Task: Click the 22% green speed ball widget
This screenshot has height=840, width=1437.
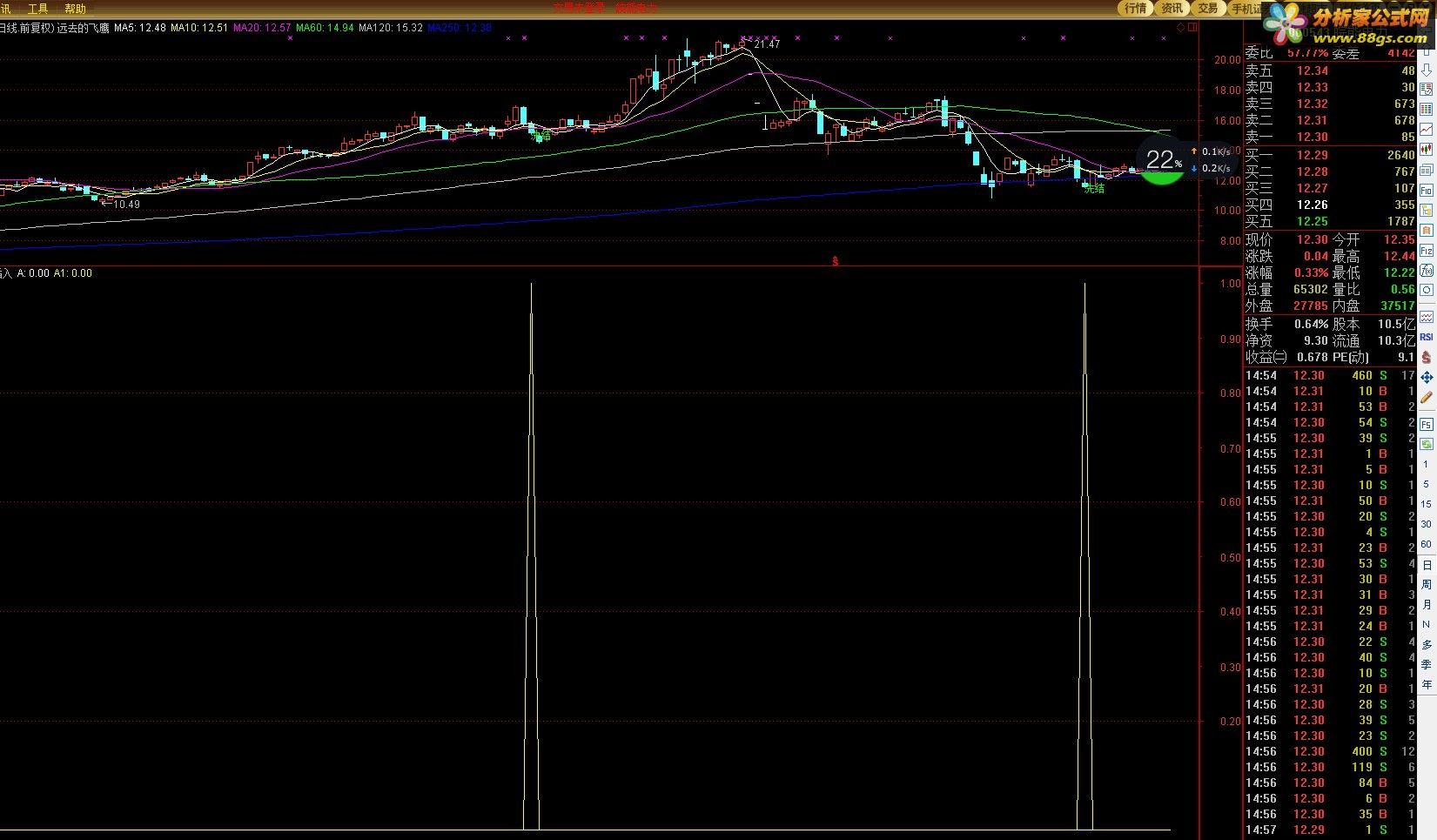Action: tap(1163, 162)
